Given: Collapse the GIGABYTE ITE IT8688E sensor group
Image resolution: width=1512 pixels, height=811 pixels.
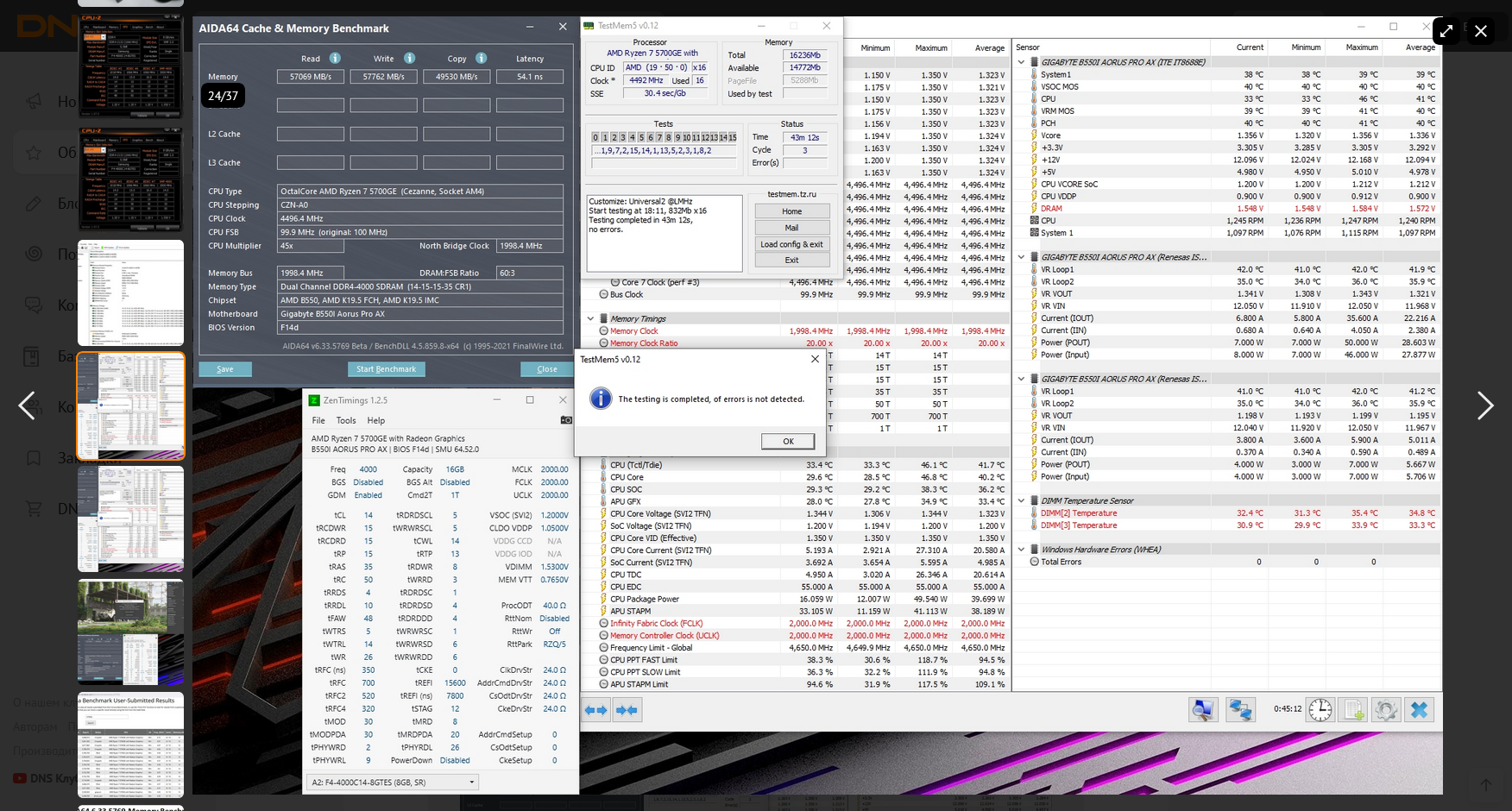Looking at the screenshot, I should pos(1022,62).
